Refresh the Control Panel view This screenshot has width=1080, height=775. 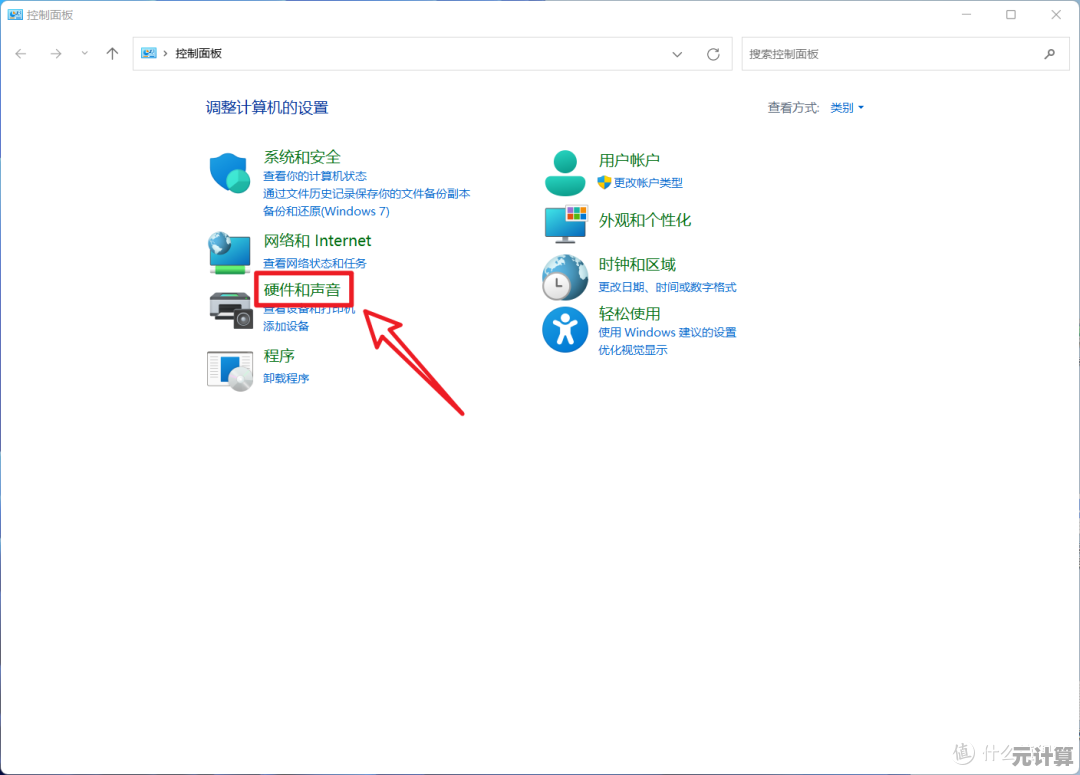click(713, 54)
